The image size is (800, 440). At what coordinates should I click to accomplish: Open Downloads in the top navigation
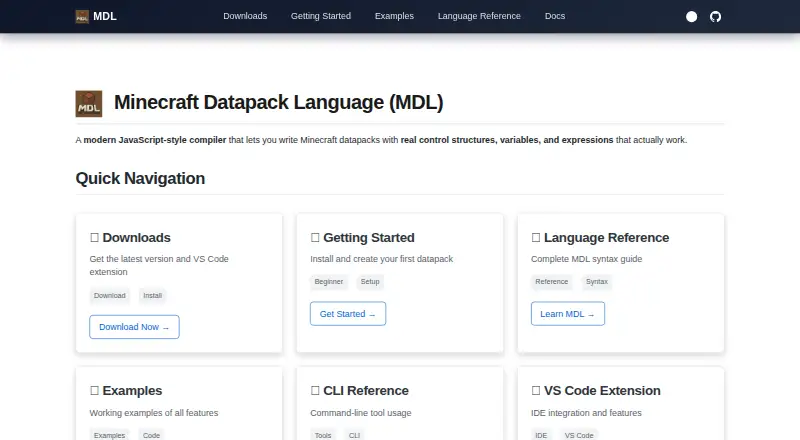[245, 16]
